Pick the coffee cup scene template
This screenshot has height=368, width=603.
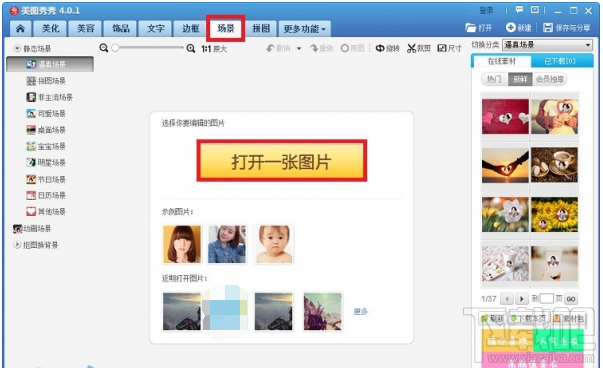point(554,165)
